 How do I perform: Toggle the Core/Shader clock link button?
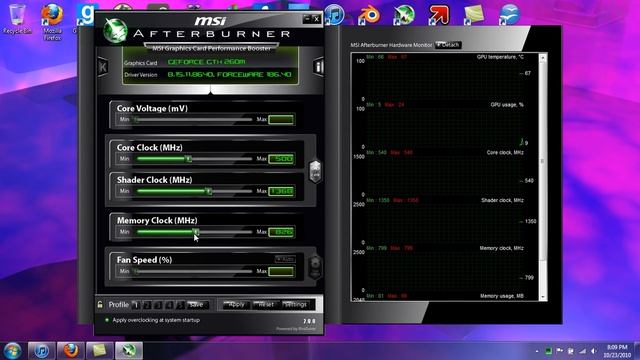(315, 171)
